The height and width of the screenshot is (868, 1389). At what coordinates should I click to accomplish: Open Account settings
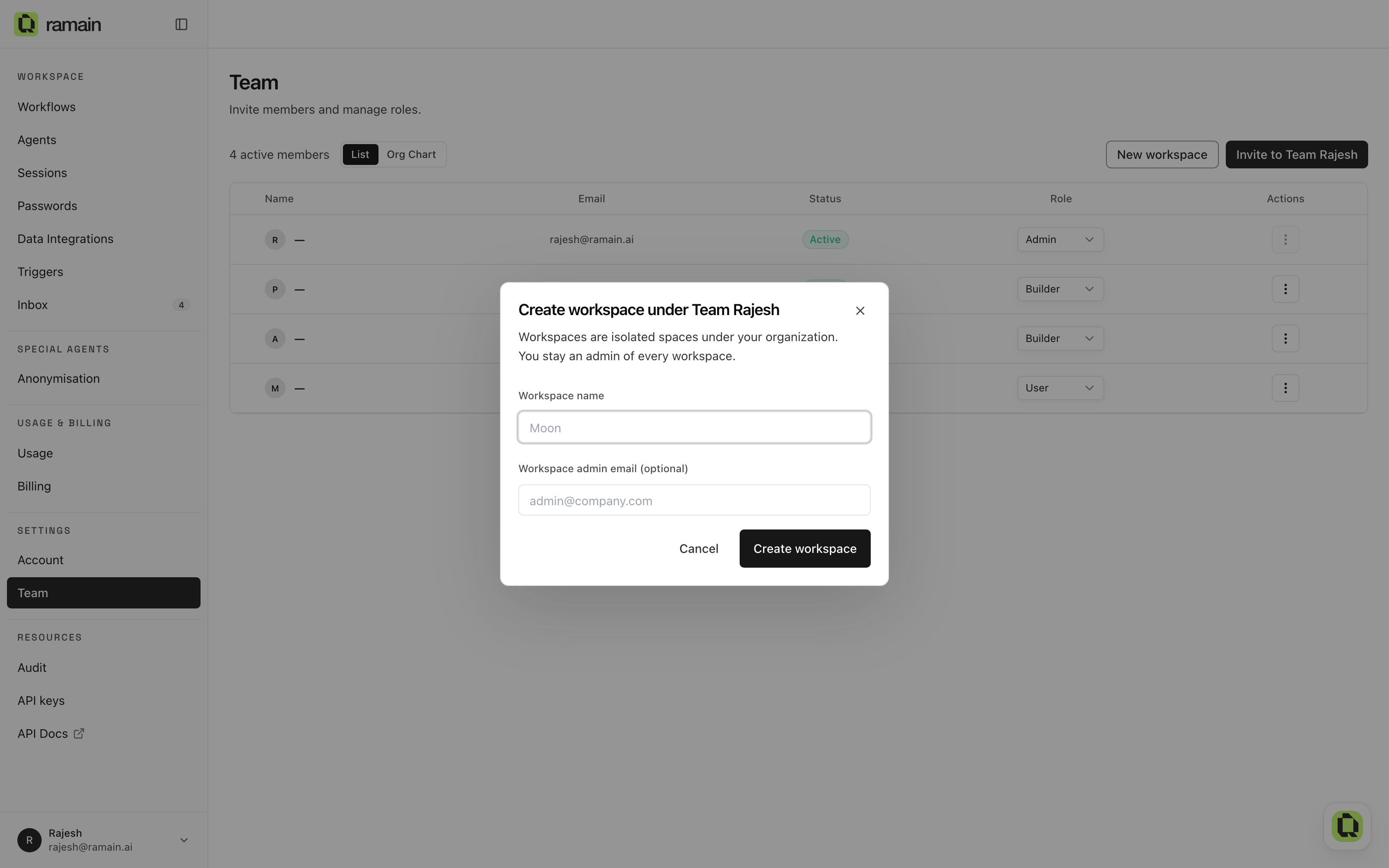(103, 560)
